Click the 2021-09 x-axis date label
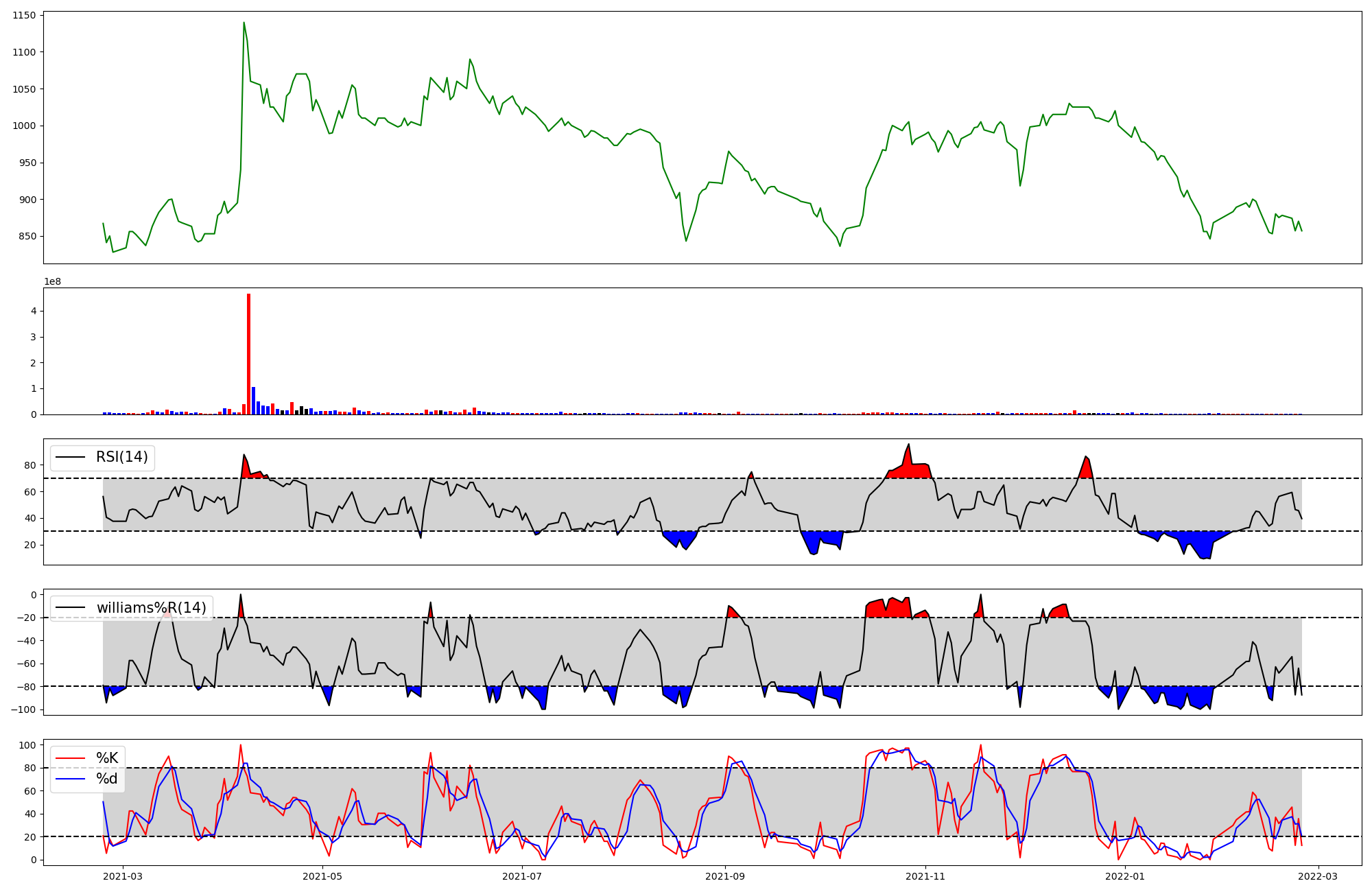Image resolution: width=1372 pixels, height=892 pixels. 725,876
